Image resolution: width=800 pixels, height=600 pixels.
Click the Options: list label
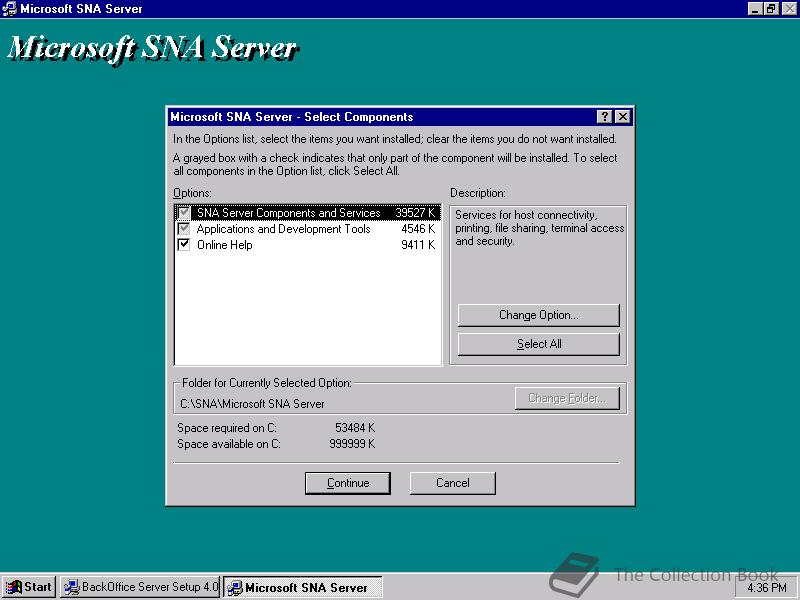point(192,193)
